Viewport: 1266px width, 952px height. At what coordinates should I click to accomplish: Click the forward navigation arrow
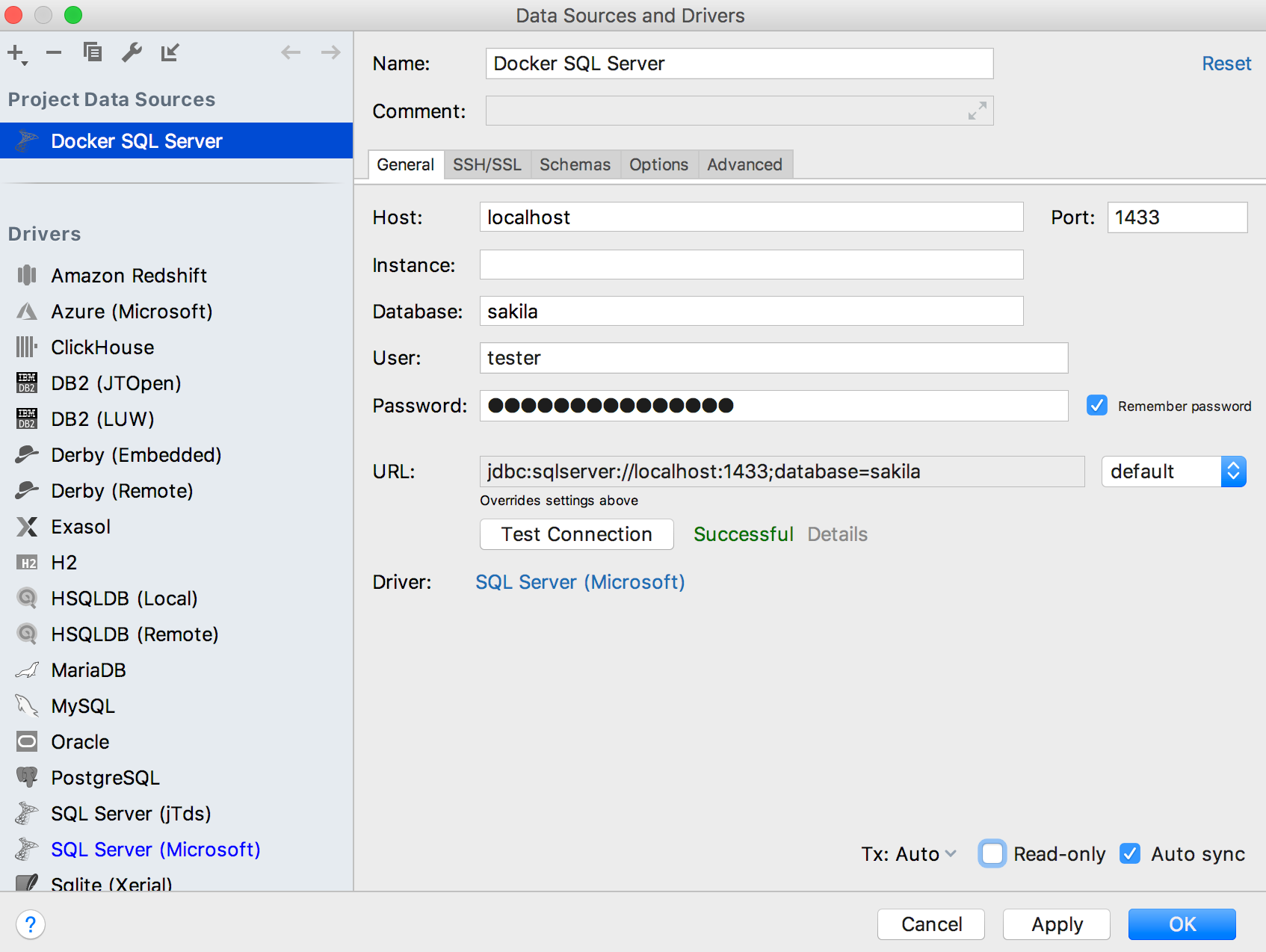[330, 52]
